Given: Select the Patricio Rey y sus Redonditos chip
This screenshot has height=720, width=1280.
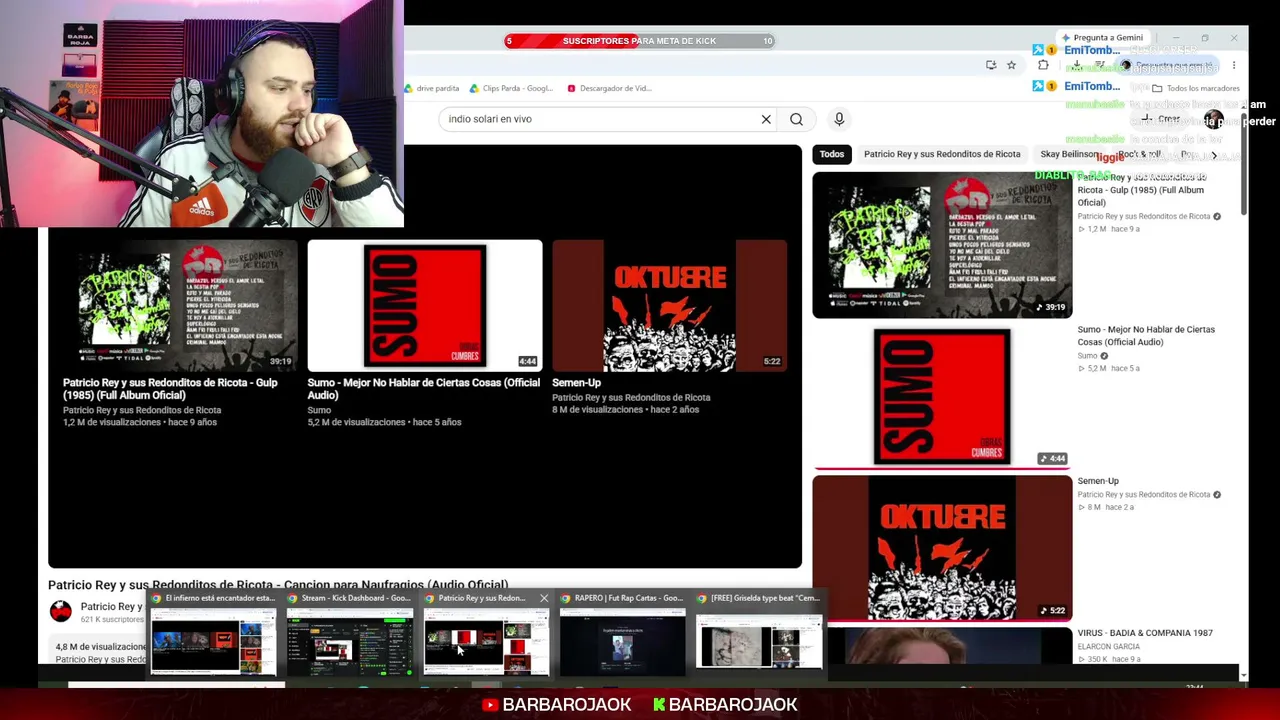Looking at the screenshot, I should (x=942, y=154).
